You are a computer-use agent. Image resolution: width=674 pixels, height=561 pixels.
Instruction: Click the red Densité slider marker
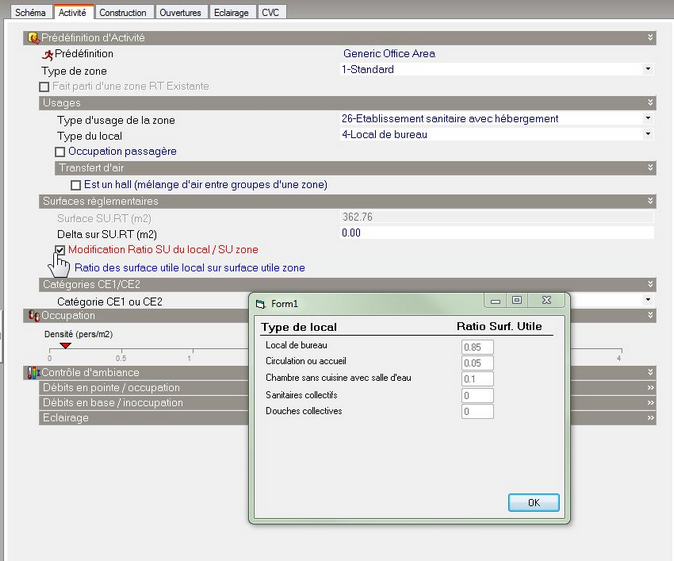65,346
